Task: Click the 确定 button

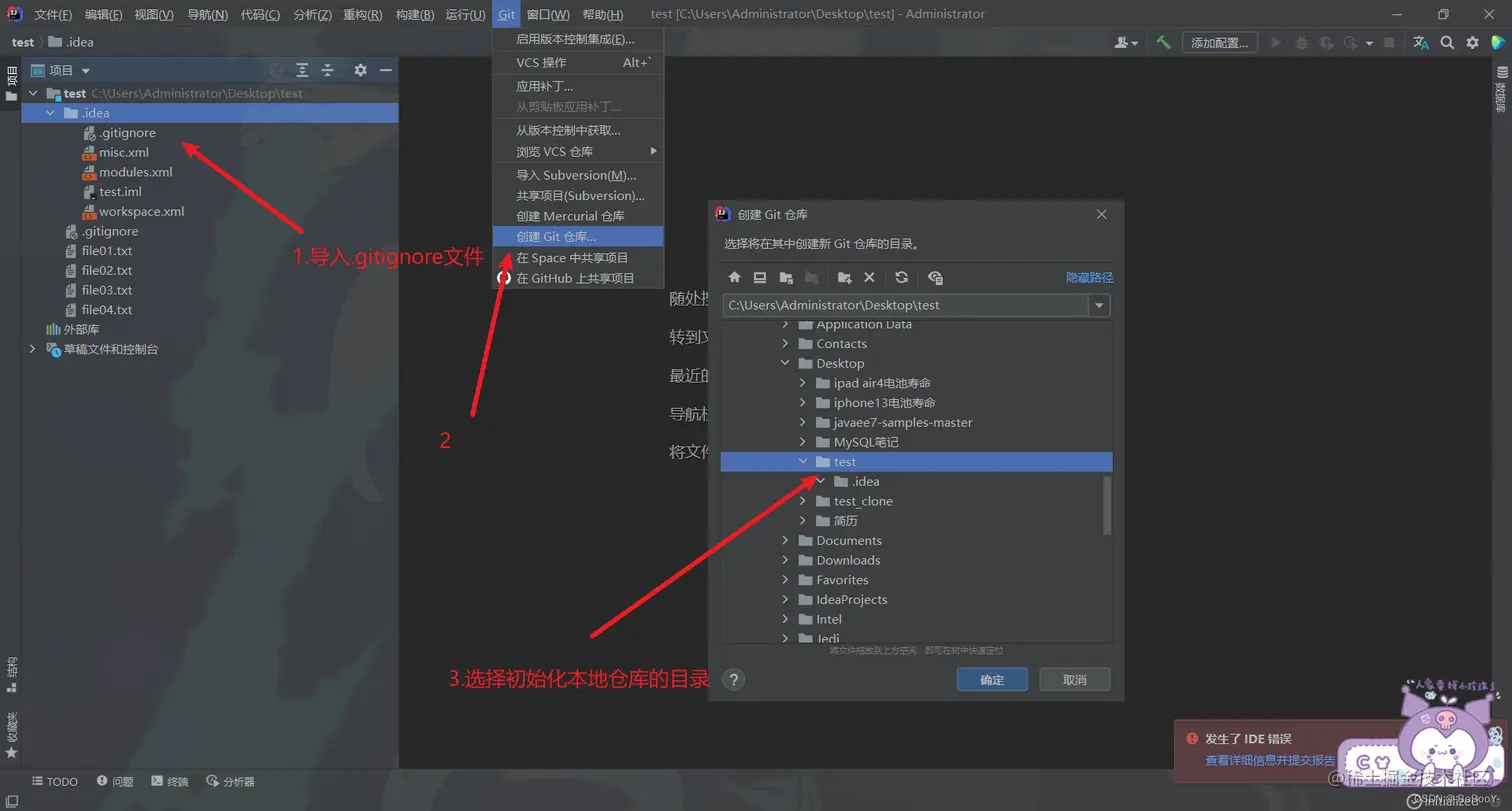Action: pos(992,680)
